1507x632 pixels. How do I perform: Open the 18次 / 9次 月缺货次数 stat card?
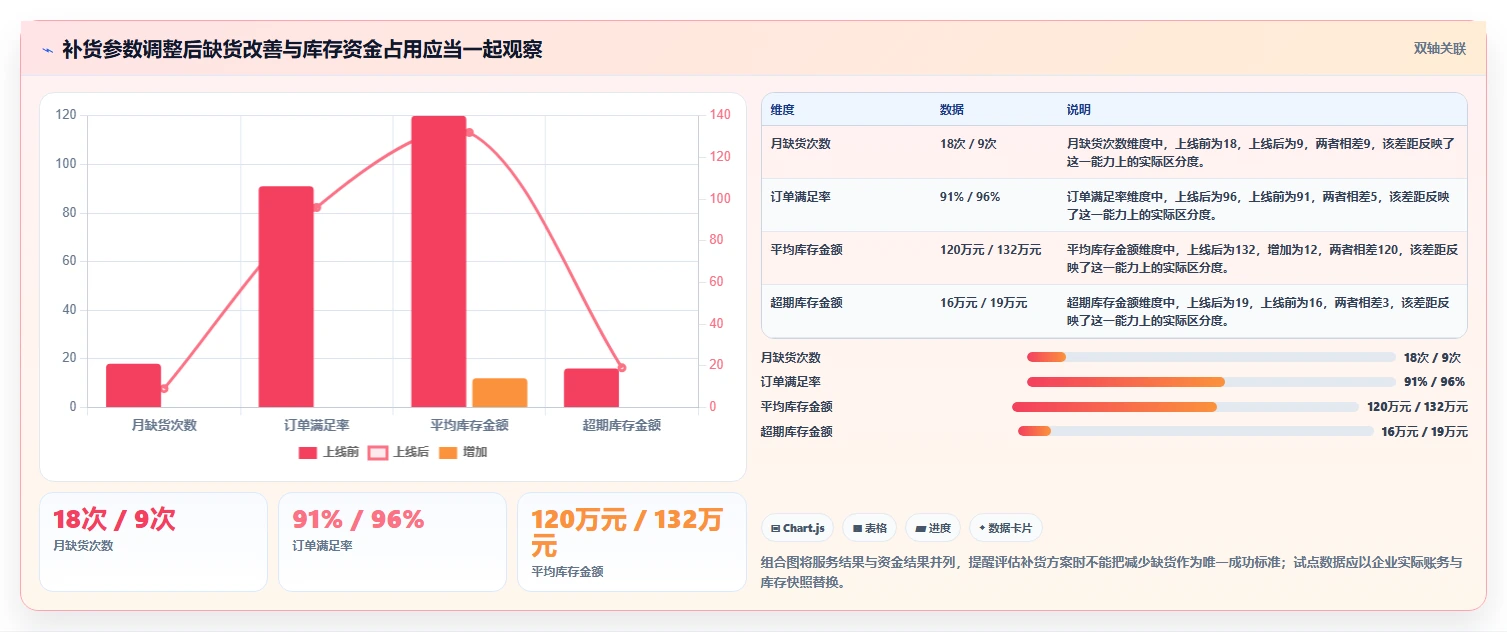153,542
